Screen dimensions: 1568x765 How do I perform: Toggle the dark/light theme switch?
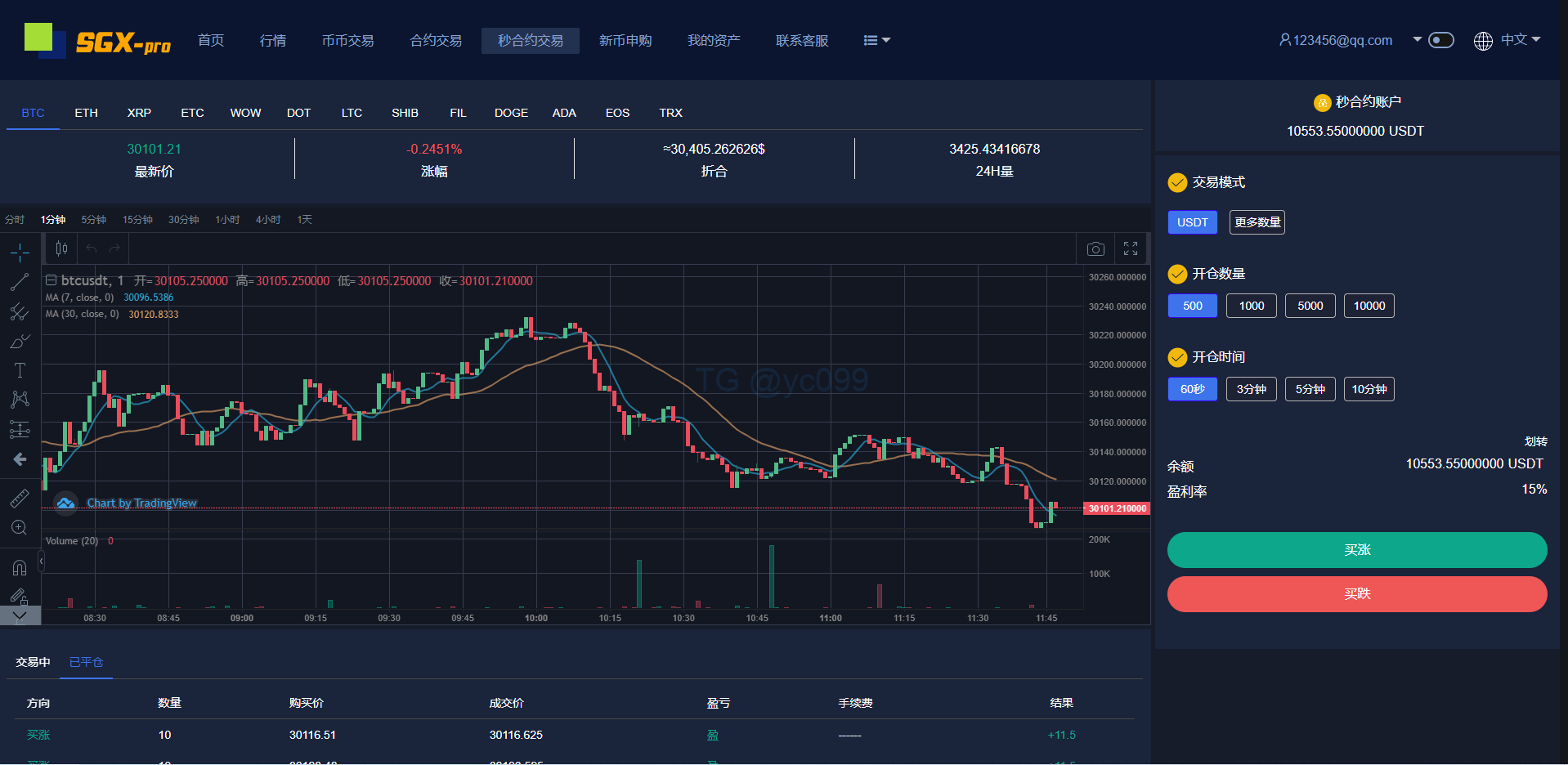pos(1441,40)
